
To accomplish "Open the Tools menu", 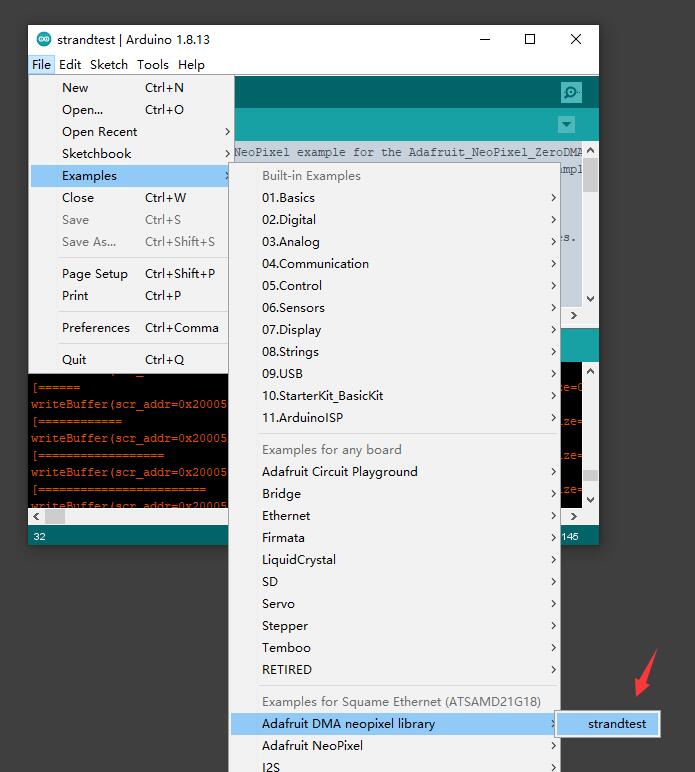I will point(153,64).
